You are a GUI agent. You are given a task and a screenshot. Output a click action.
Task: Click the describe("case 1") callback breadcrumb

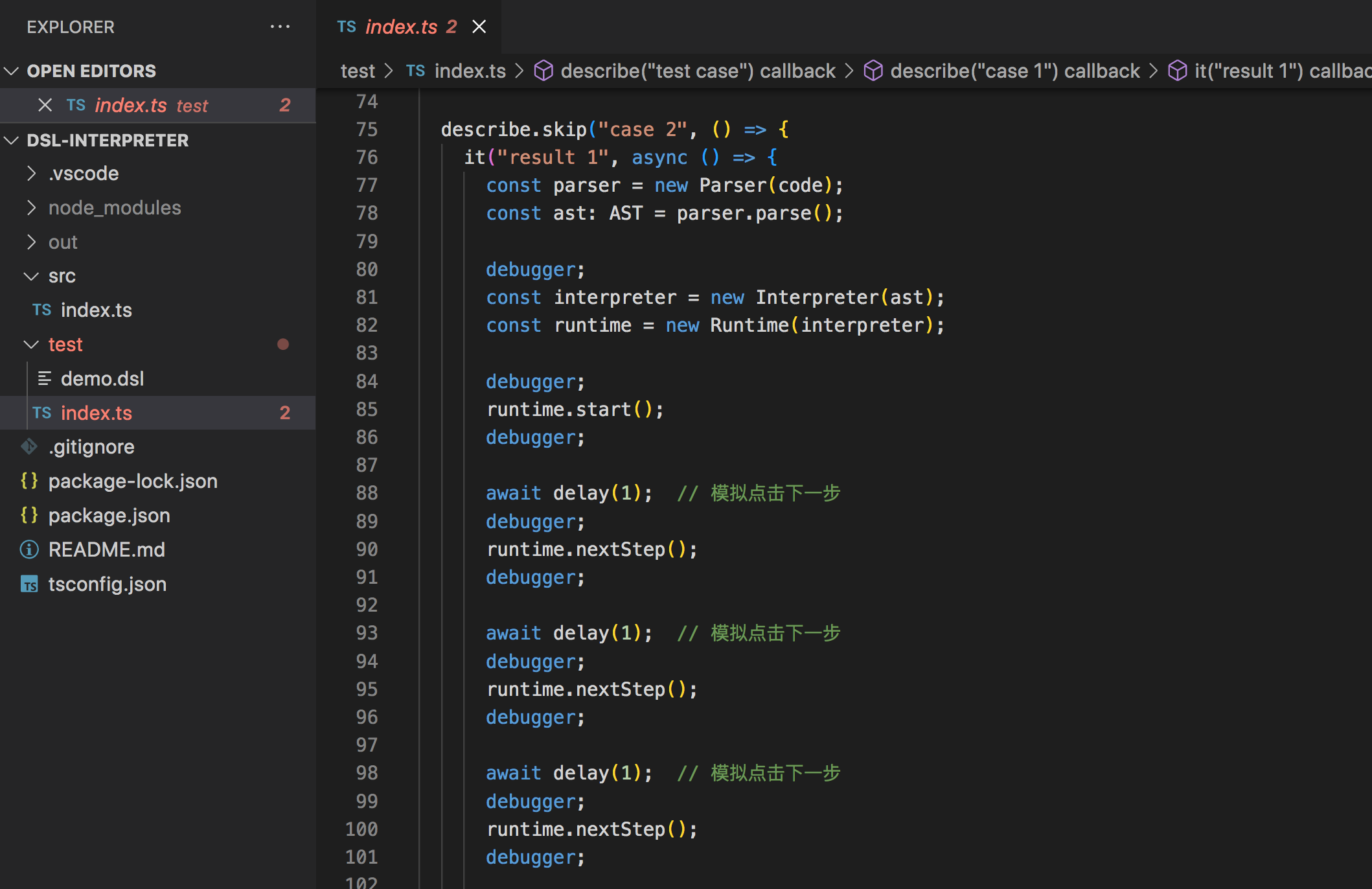point(1014,71)
